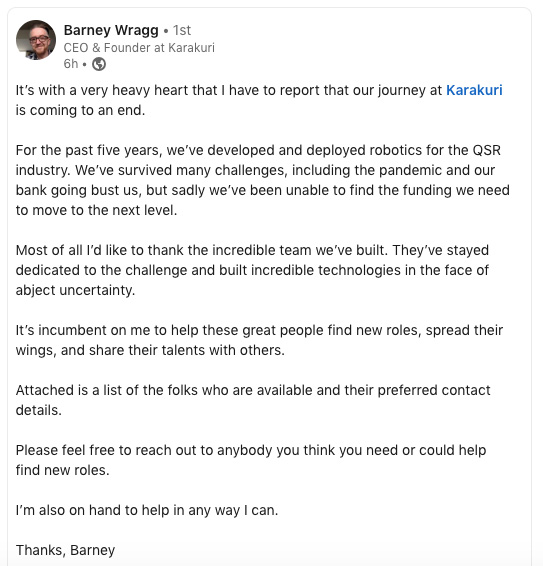Click the 'to move to the next level.' line

point(96,210)
